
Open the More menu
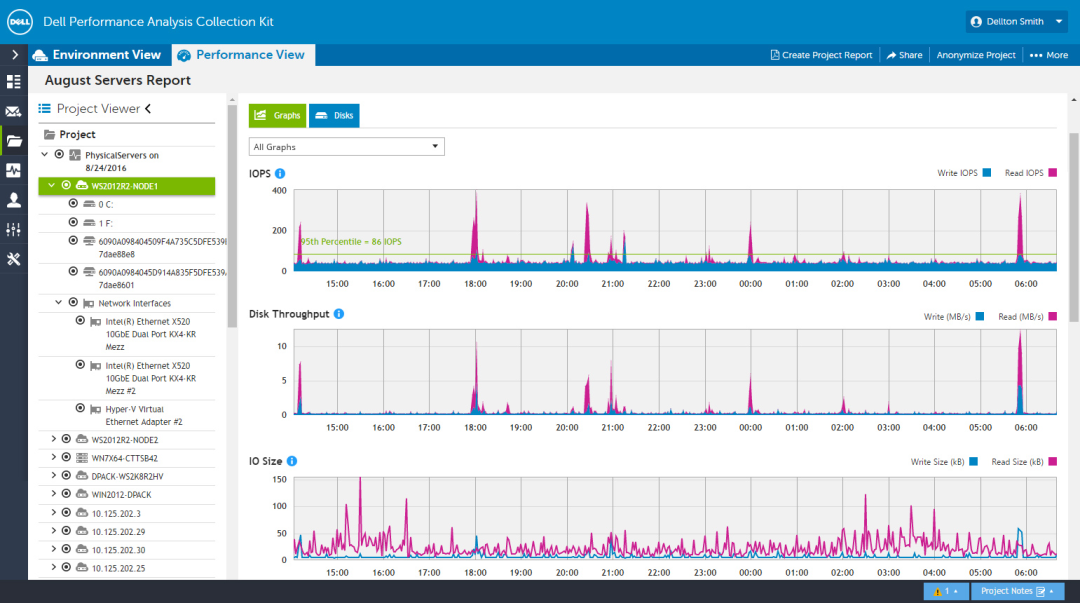[1049, 55]
